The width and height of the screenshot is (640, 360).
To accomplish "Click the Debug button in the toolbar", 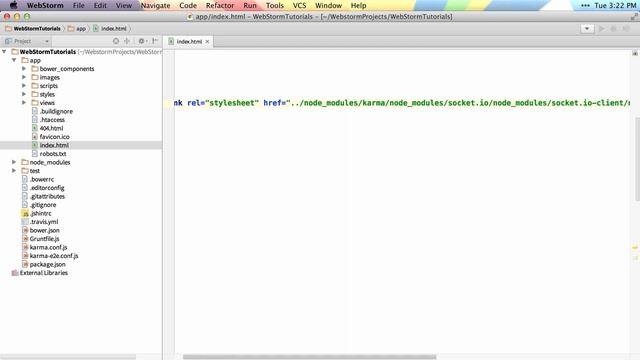I will pyautogui.click(x=613, y=29).
